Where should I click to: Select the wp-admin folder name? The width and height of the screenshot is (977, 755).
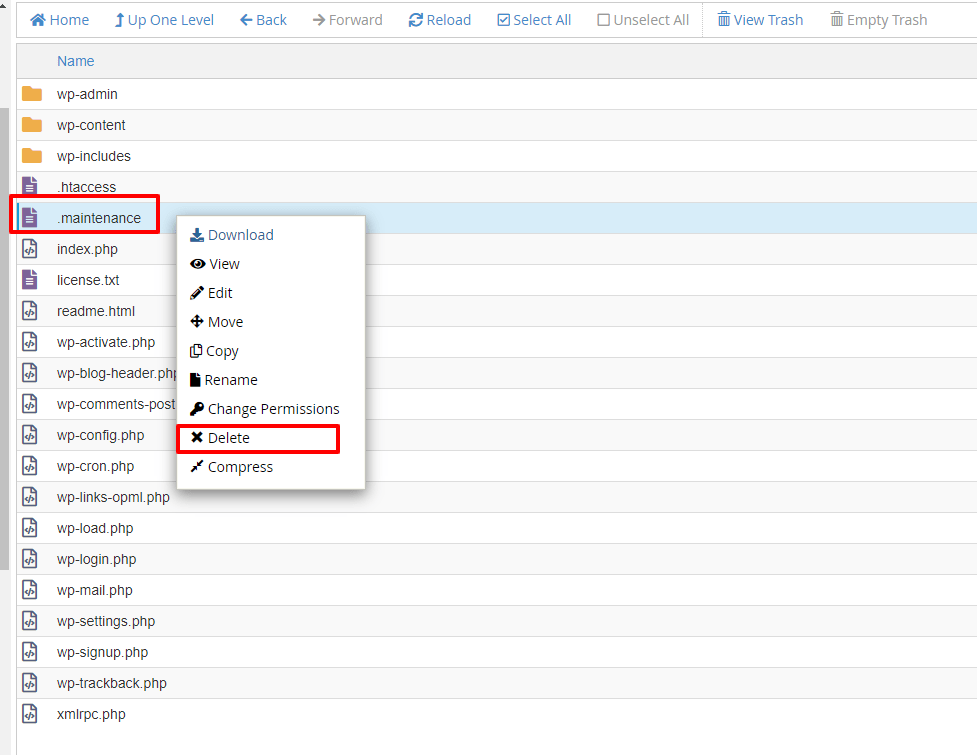[87, 94]
